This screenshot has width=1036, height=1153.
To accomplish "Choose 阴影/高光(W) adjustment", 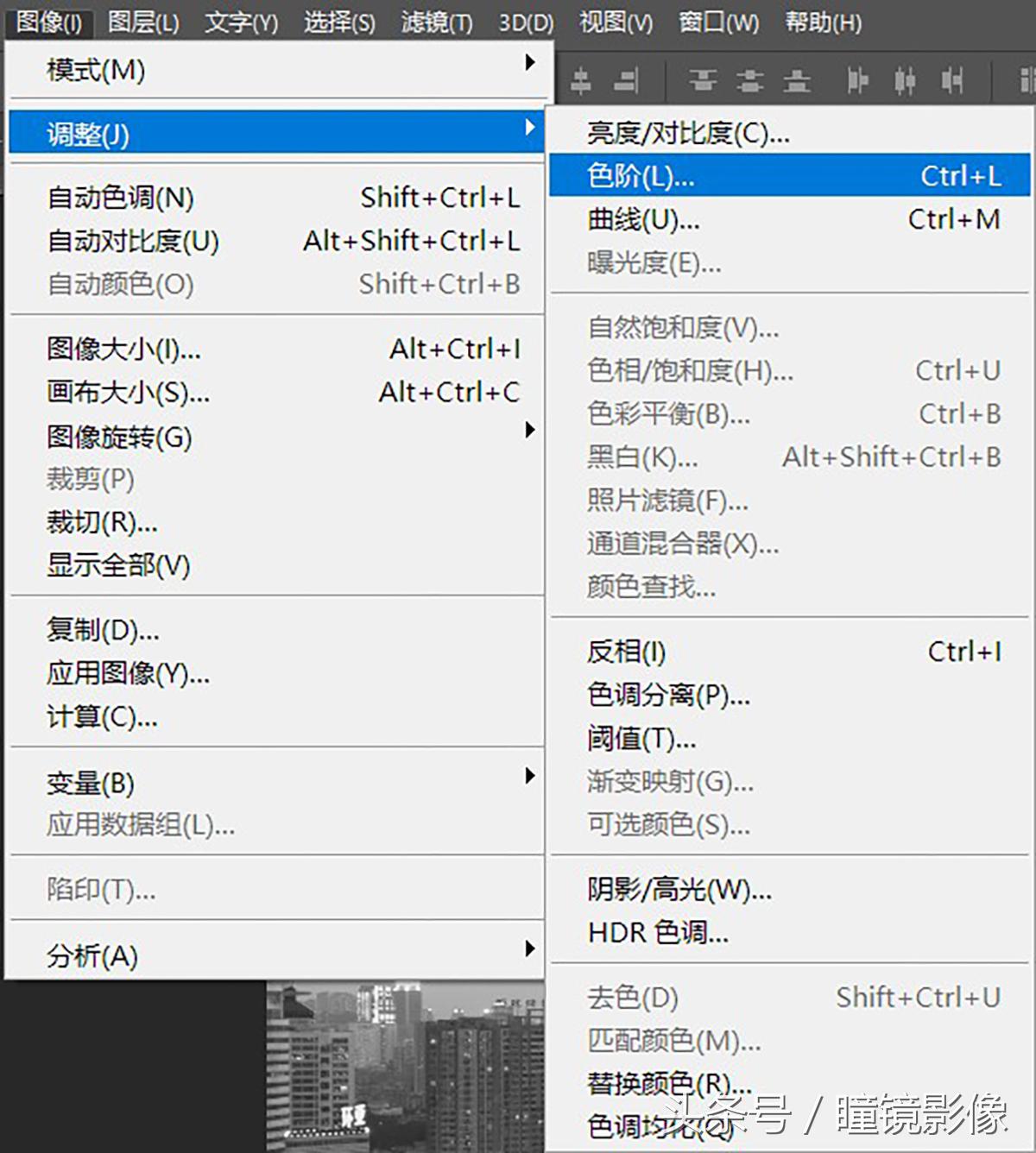I will (x=679, y=890).
